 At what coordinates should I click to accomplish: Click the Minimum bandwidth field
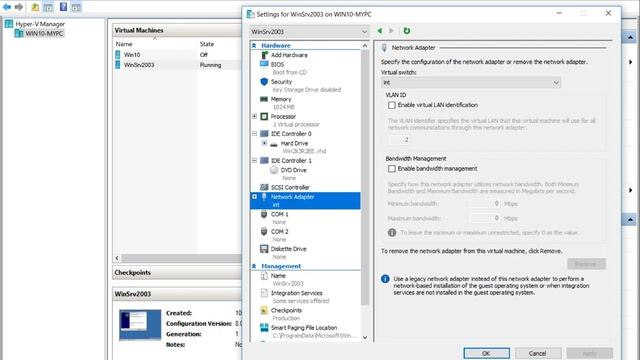click(485, 203)
